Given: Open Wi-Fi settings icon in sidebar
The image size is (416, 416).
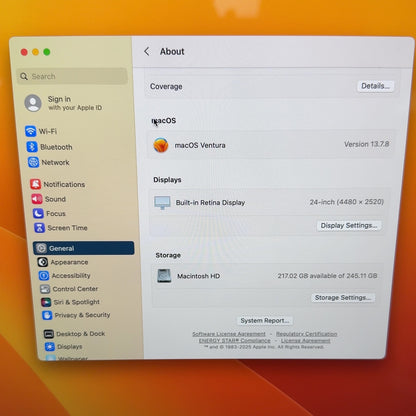Looking at the screenshot, I should click(x=31, y=131).
